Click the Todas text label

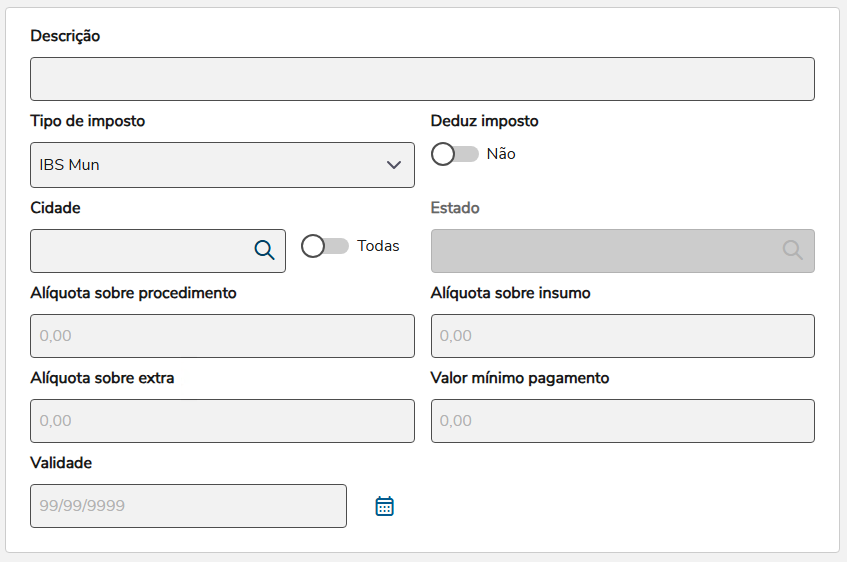click(378, 246)
